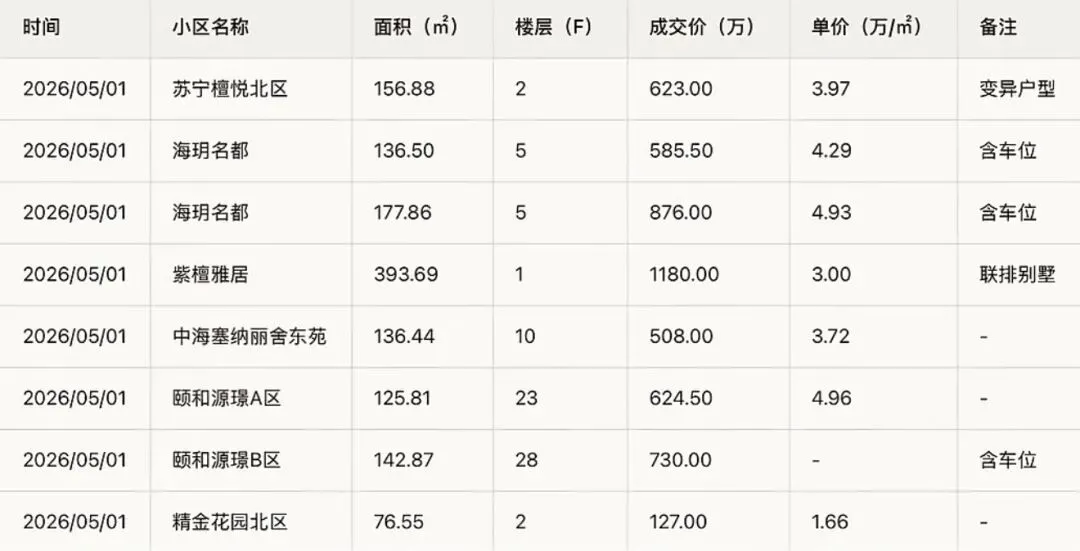Select the 颐和源璟B区 cell
Image resolution: width=1080 pixels, height=551 pixels.
coord(227,460)
